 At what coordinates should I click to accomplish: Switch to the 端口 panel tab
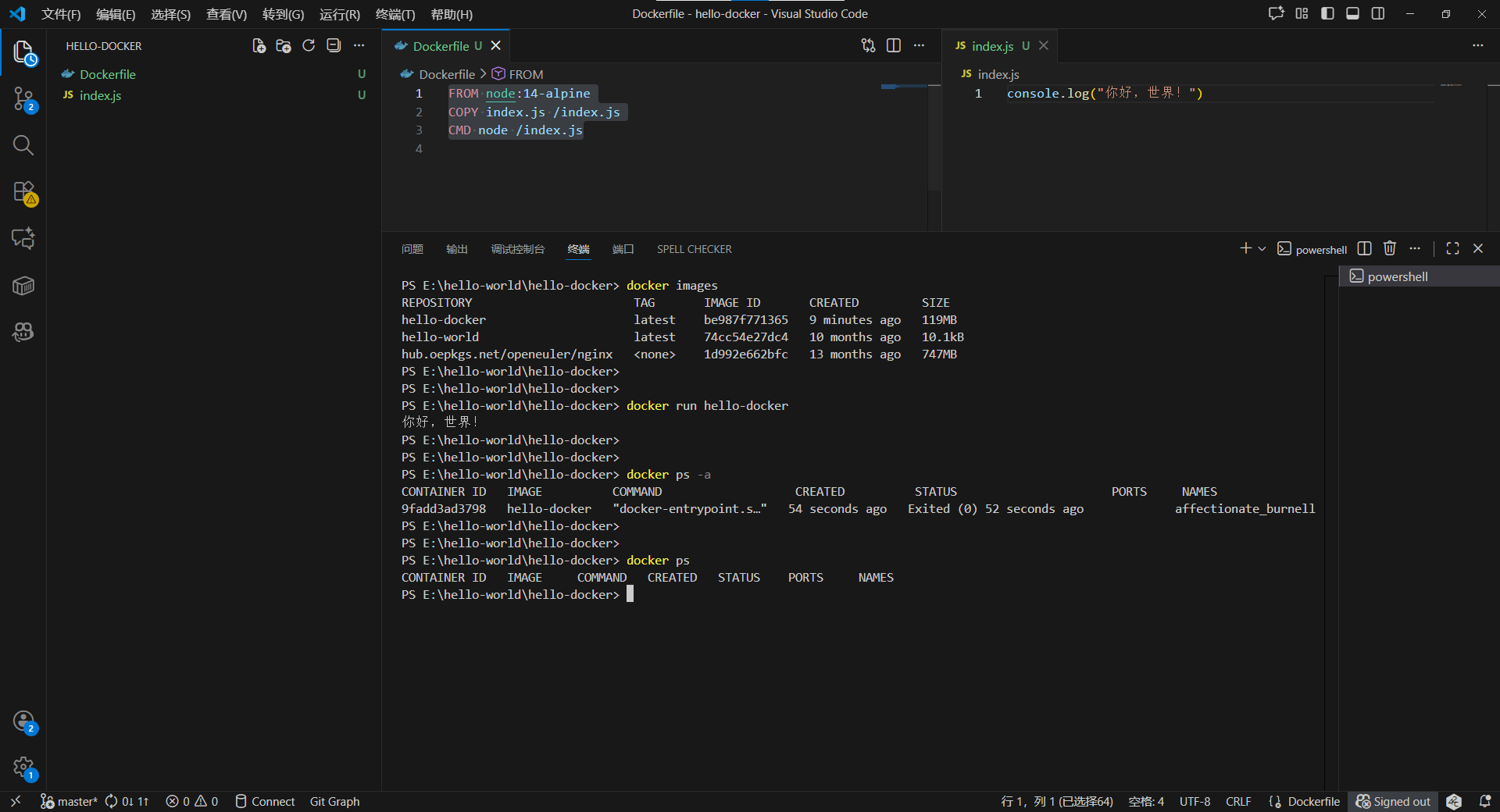tap(623, 249)
